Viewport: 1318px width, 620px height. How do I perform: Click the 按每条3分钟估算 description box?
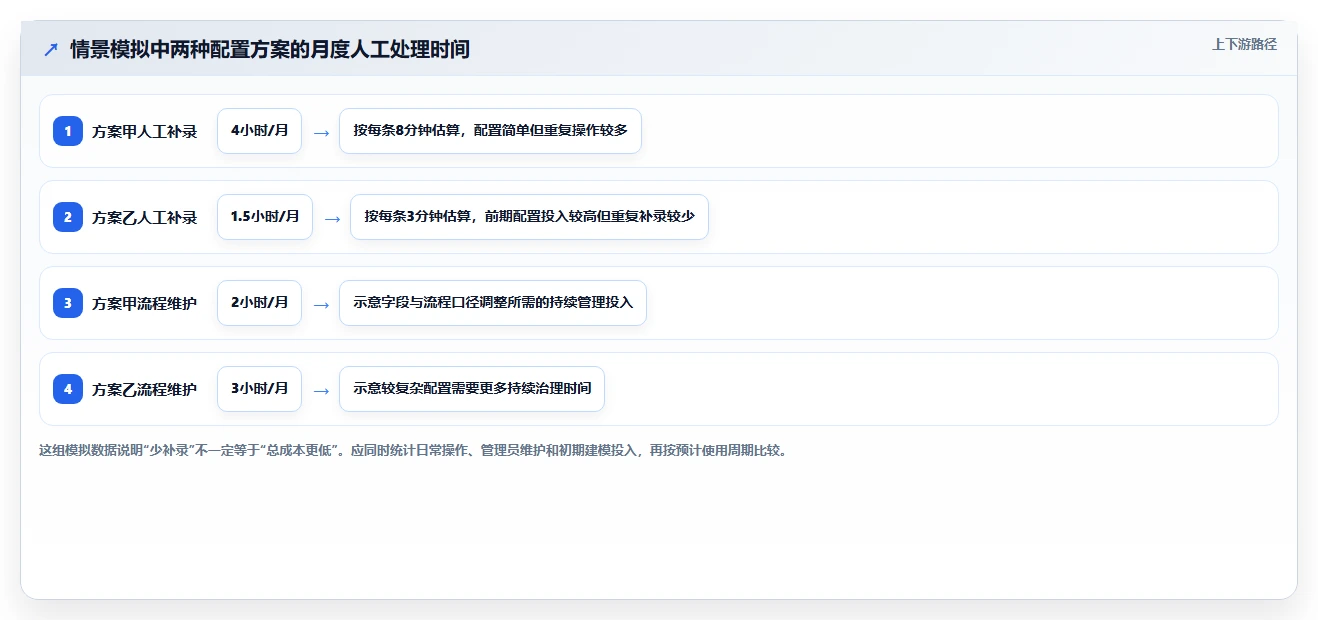coord(529,217)
